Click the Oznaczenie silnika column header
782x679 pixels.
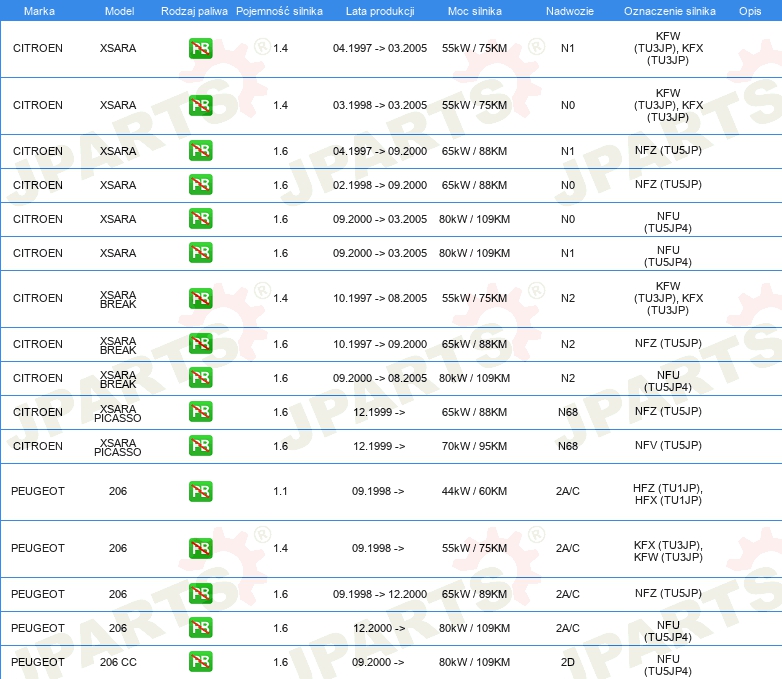[669, 10]
